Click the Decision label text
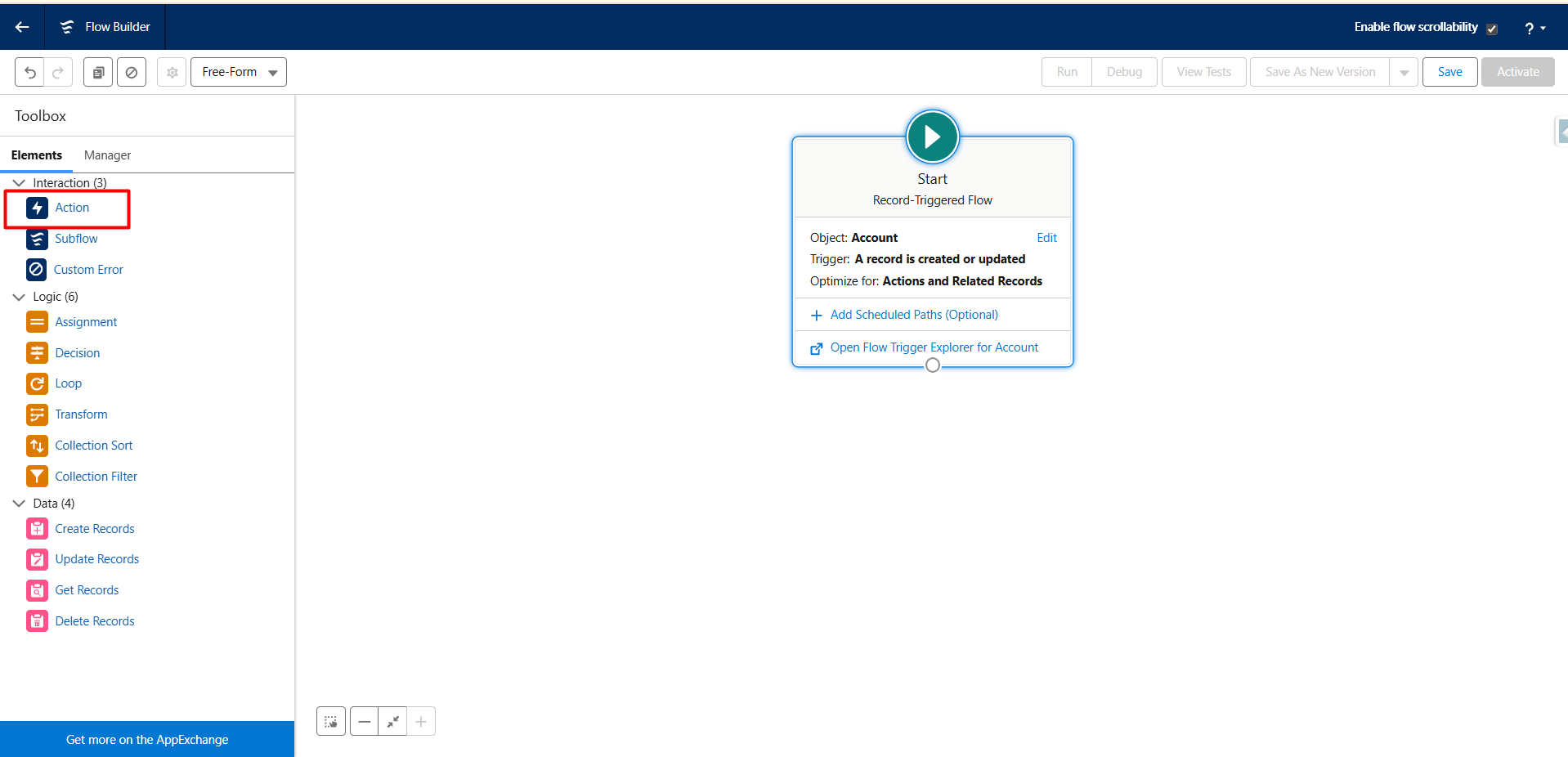Image resolution: width=1568 pixels, height=757 pixels. (78, 353)
